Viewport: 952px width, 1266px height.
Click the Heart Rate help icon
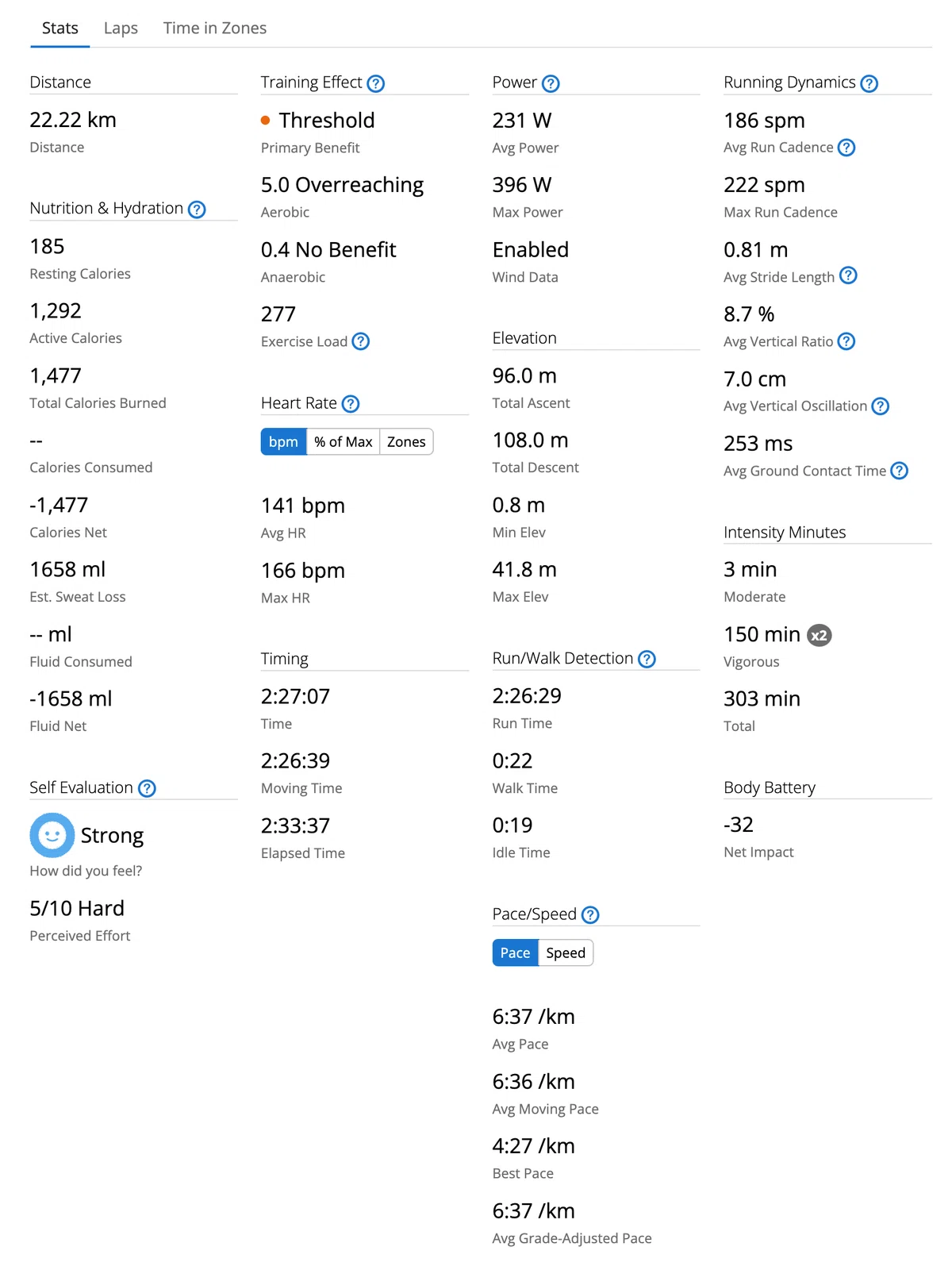(x=351, y=404)
